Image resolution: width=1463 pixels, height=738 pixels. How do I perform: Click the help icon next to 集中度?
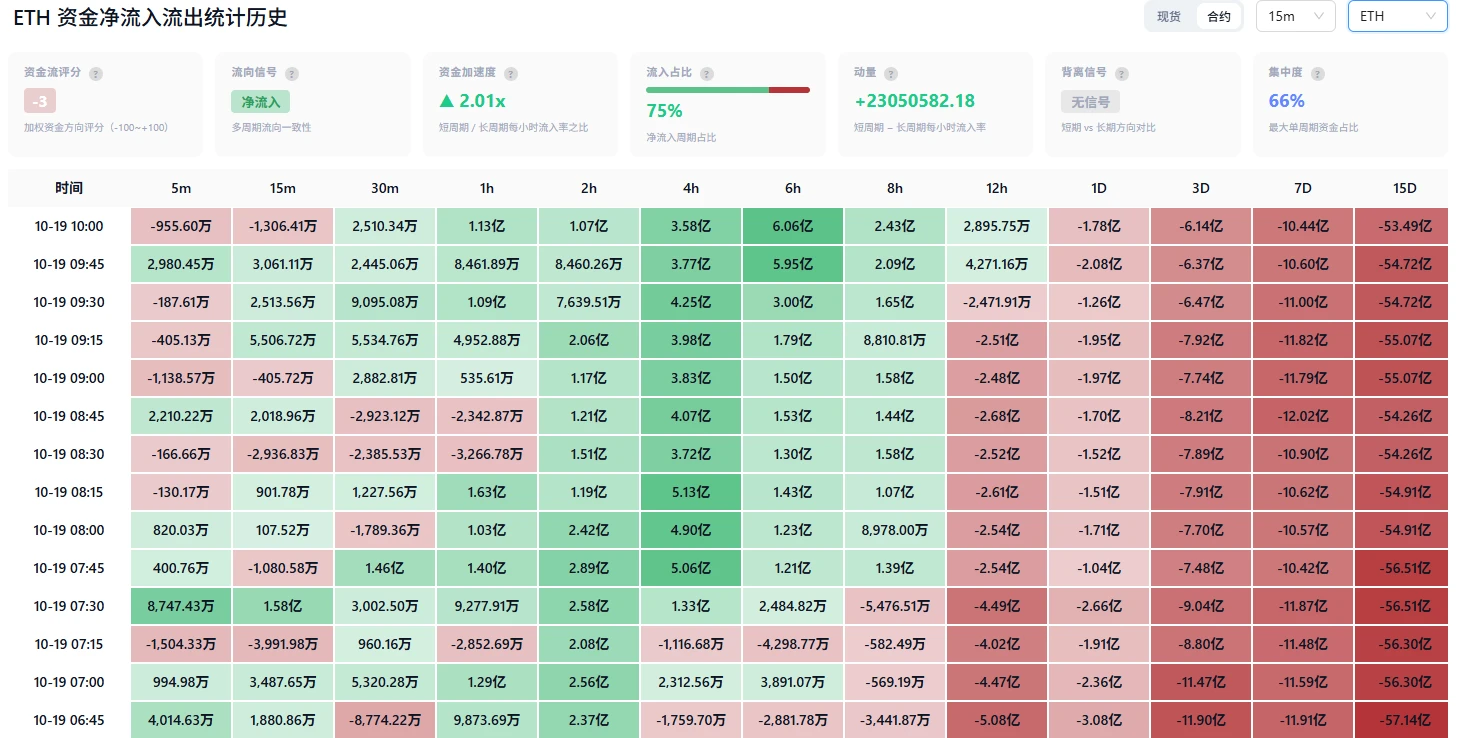pos(1318,74)
